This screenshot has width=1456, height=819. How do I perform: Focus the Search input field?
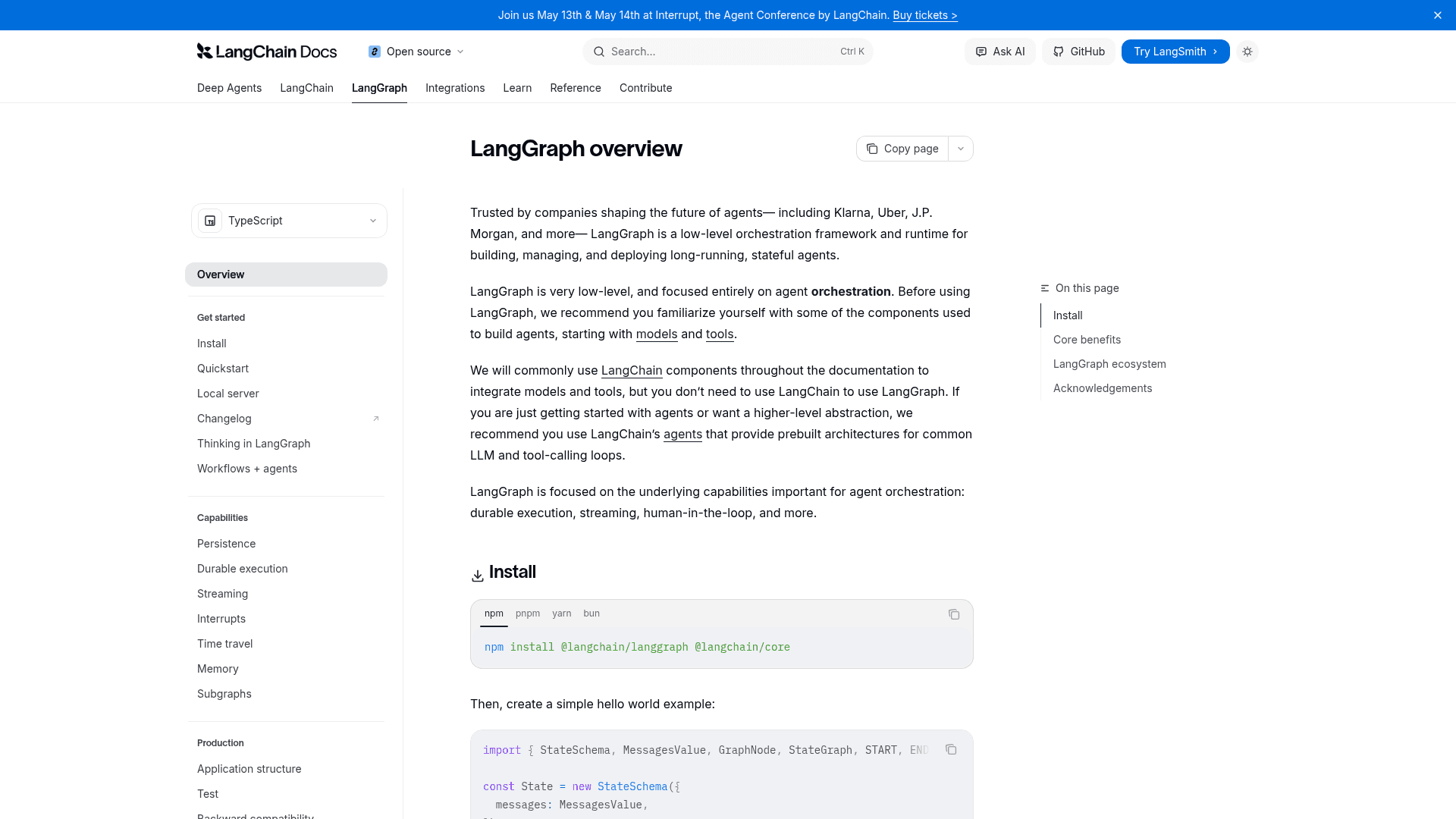[728, 52]
